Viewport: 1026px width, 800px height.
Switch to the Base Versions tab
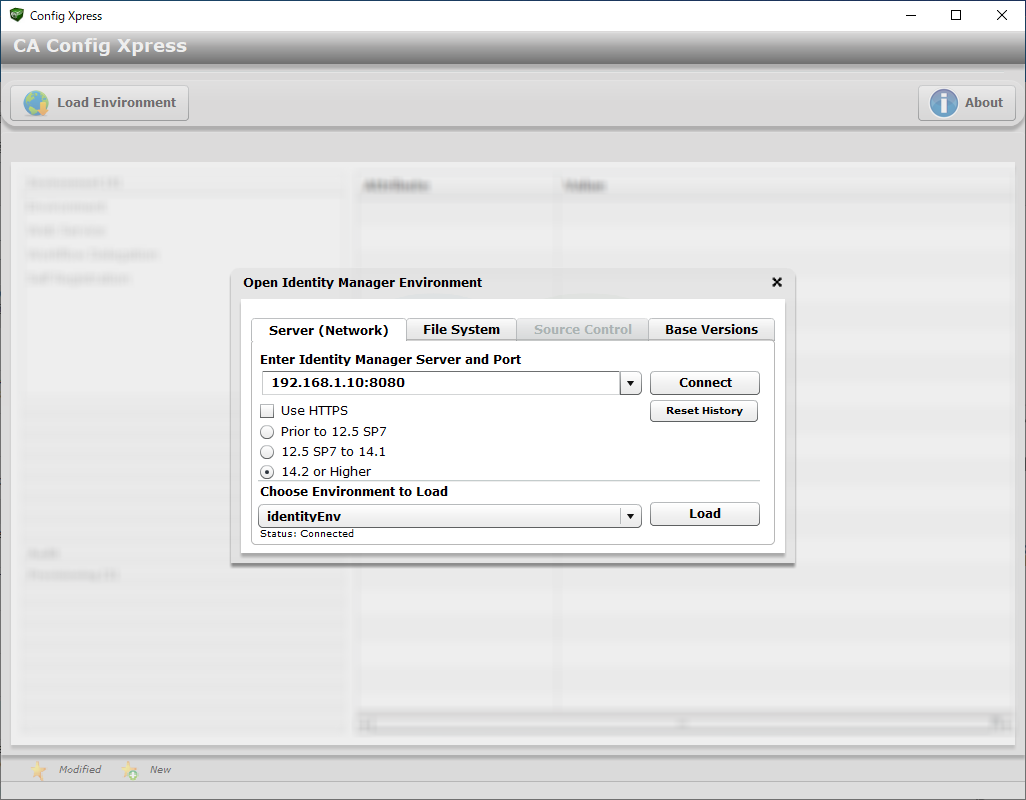pos(711,330)
